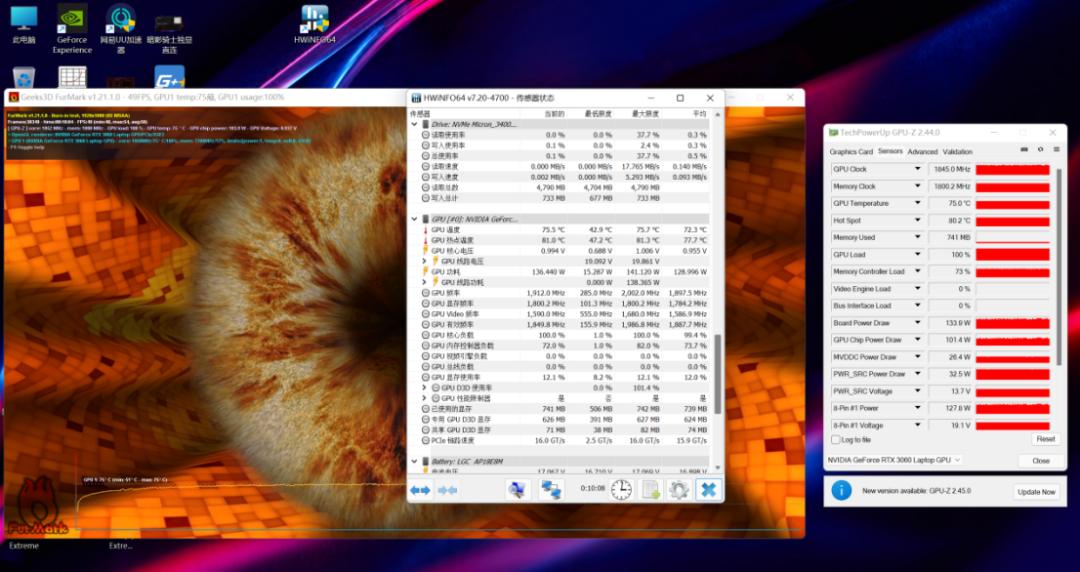Enable the Log to file checkbox
Screen dimensions: 1080x572
836,440
